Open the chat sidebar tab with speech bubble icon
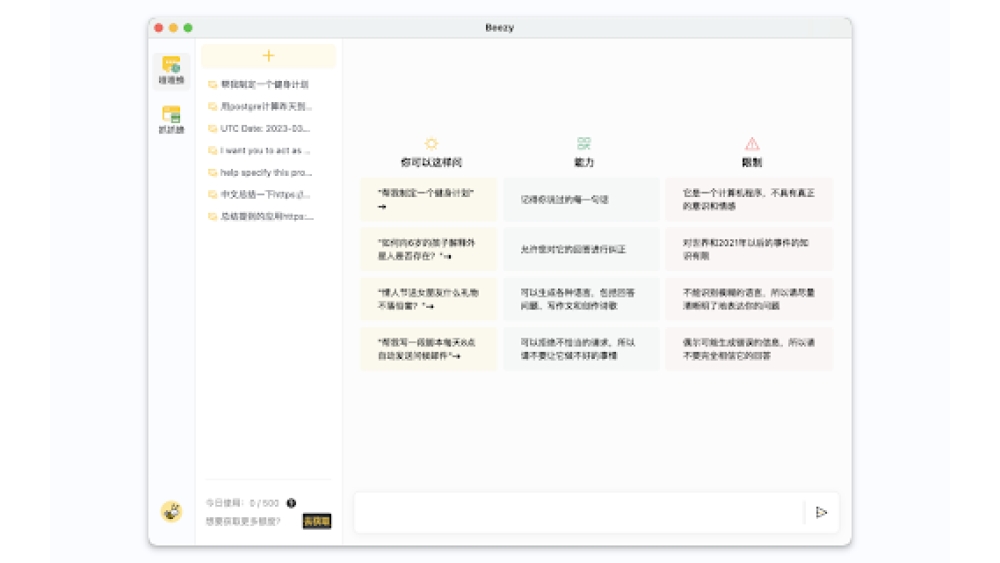 click(x=171, y=70)
